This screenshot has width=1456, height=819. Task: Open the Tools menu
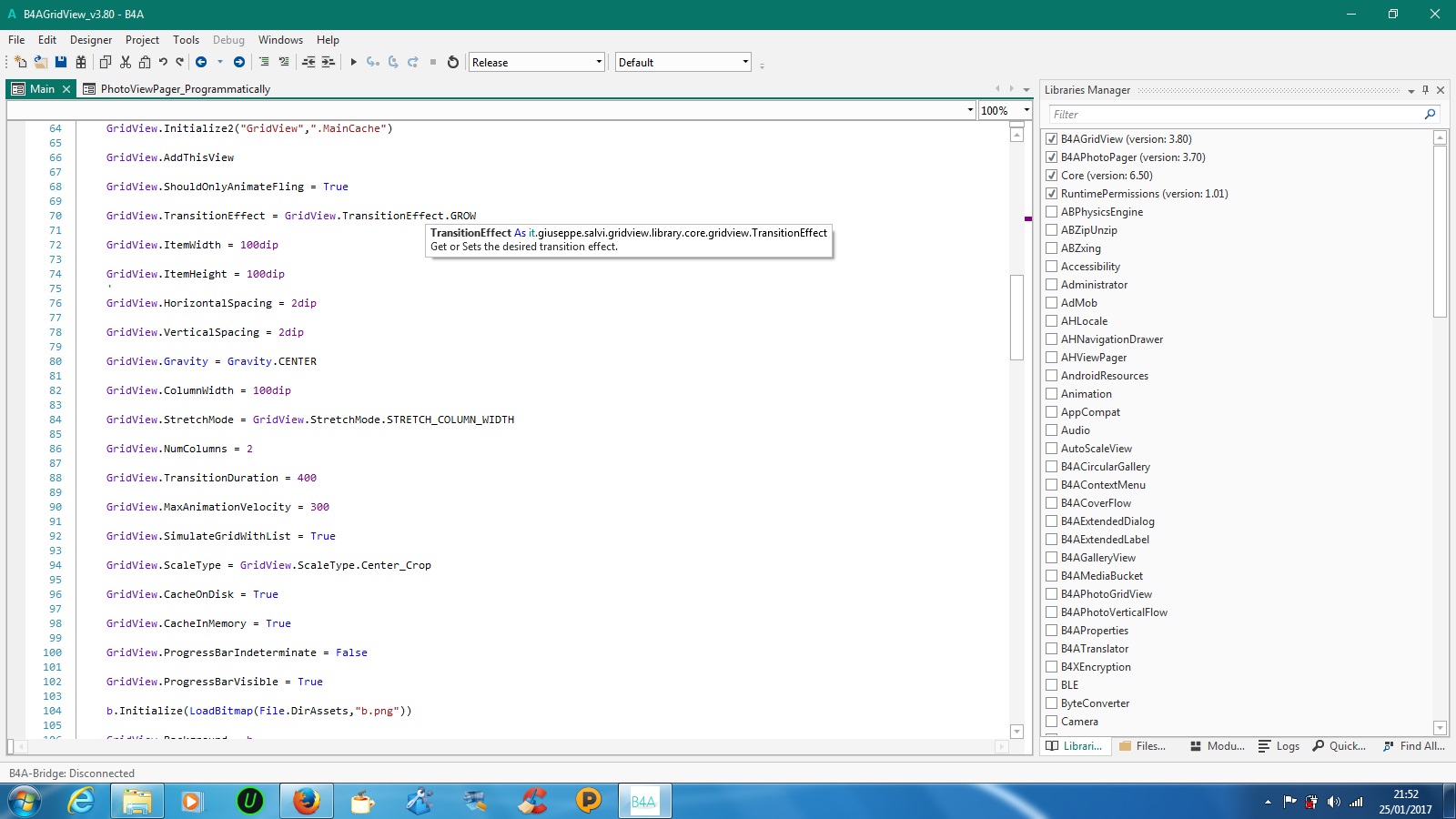[x=186, y=40]
